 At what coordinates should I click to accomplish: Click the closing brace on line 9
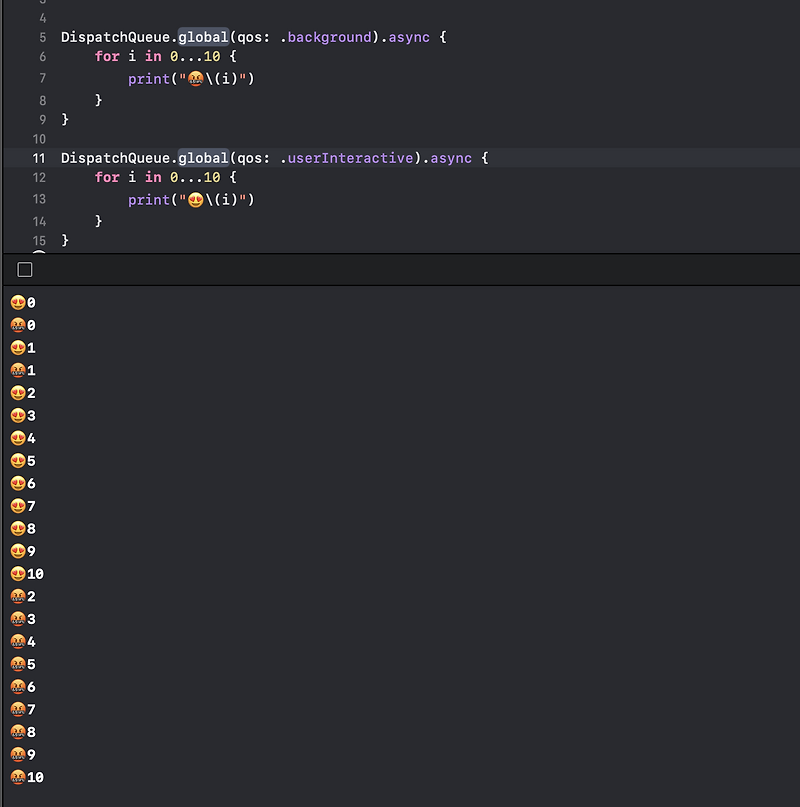pyautogui.click(x=63, y=119)
